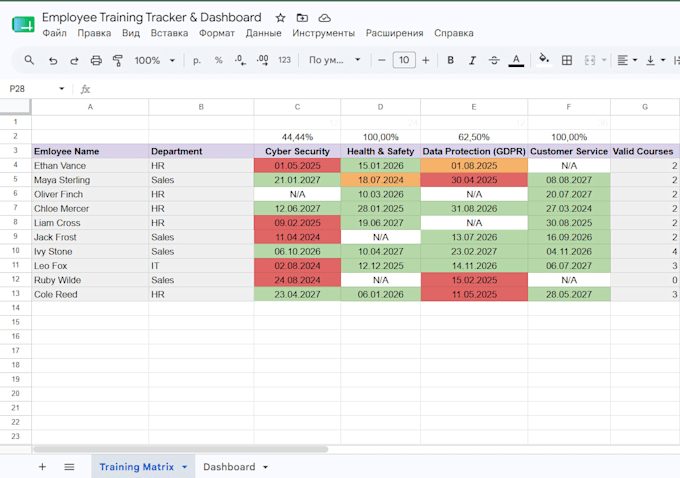Screen dimensions: 680x478
Task: Open font family dropdown
Action: coord(334,60)
